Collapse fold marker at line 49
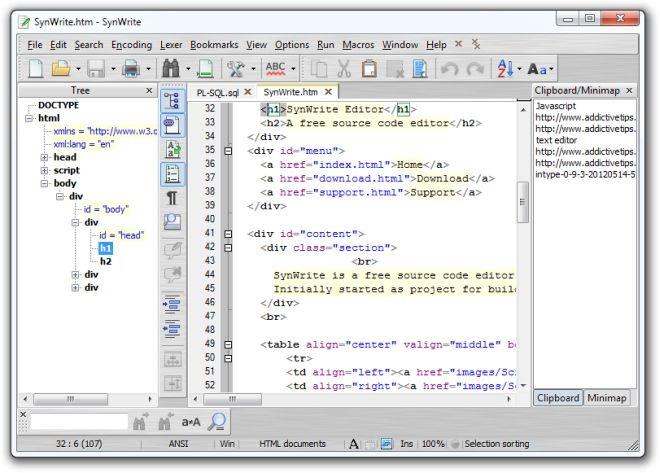This screenshot has height=473, width=660. click(x=228, y=345)
